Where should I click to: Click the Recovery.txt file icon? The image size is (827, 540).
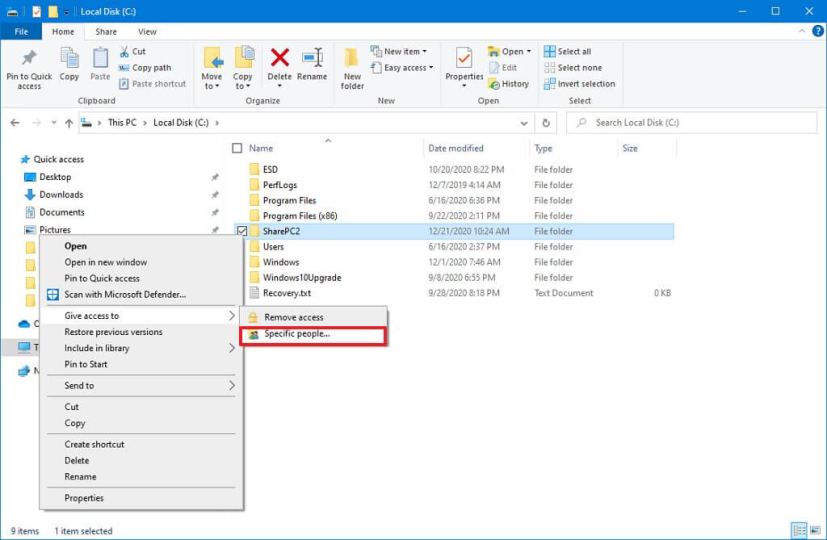255,293
